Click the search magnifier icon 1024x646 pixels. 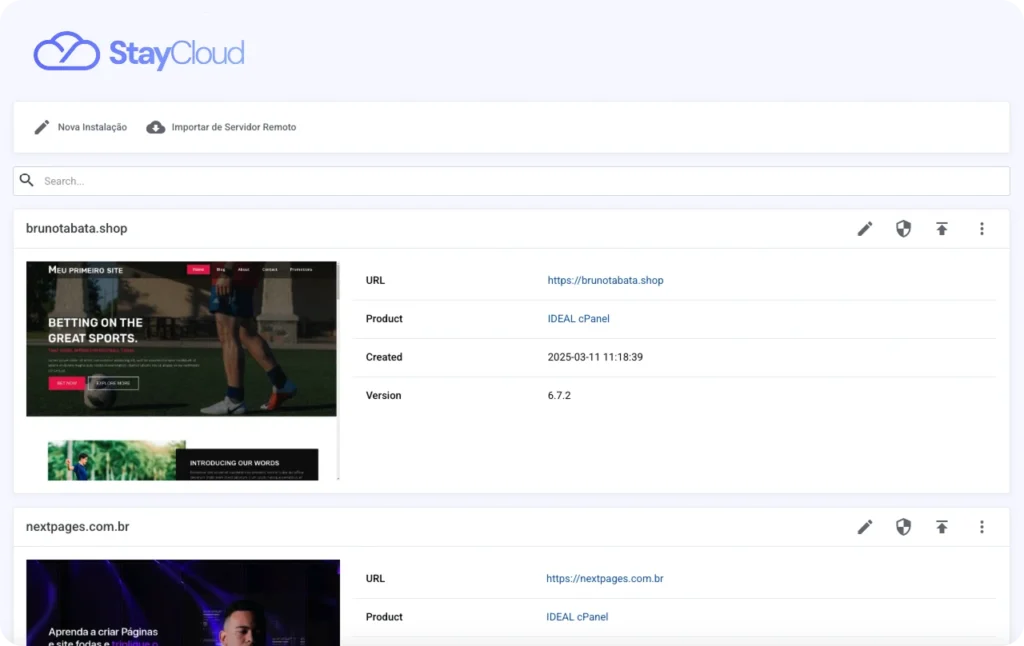pos(27,180)
